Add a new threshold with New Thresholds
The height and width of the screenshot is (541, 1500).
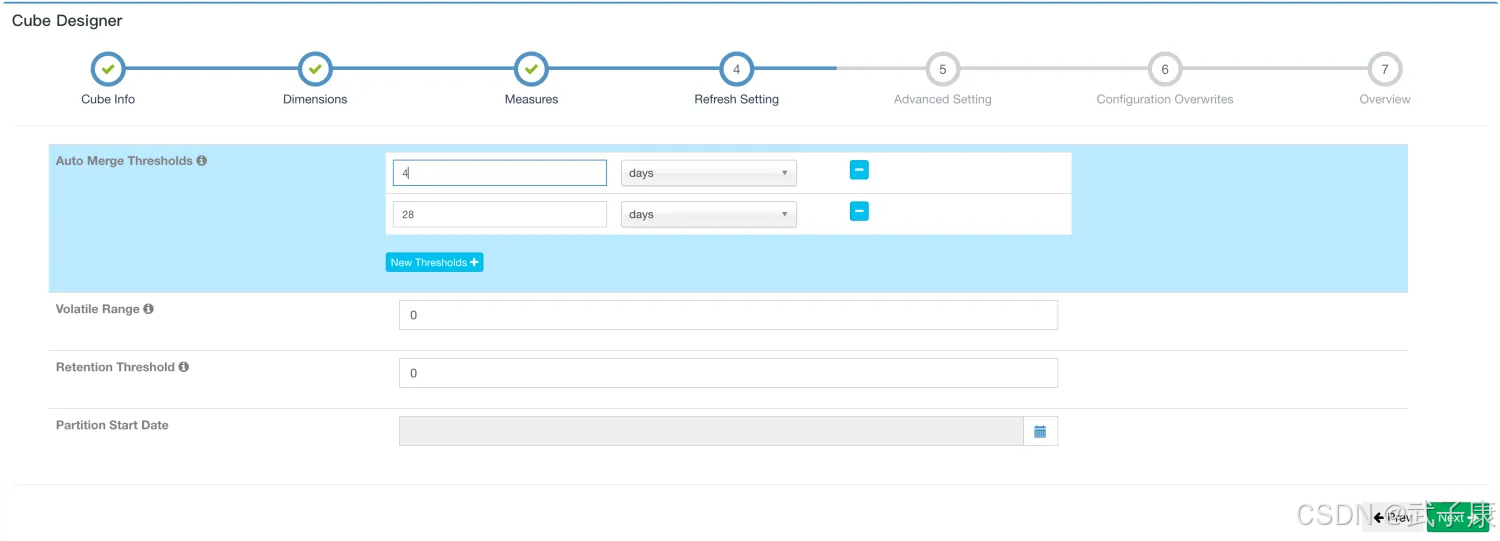tap(434, 262)
